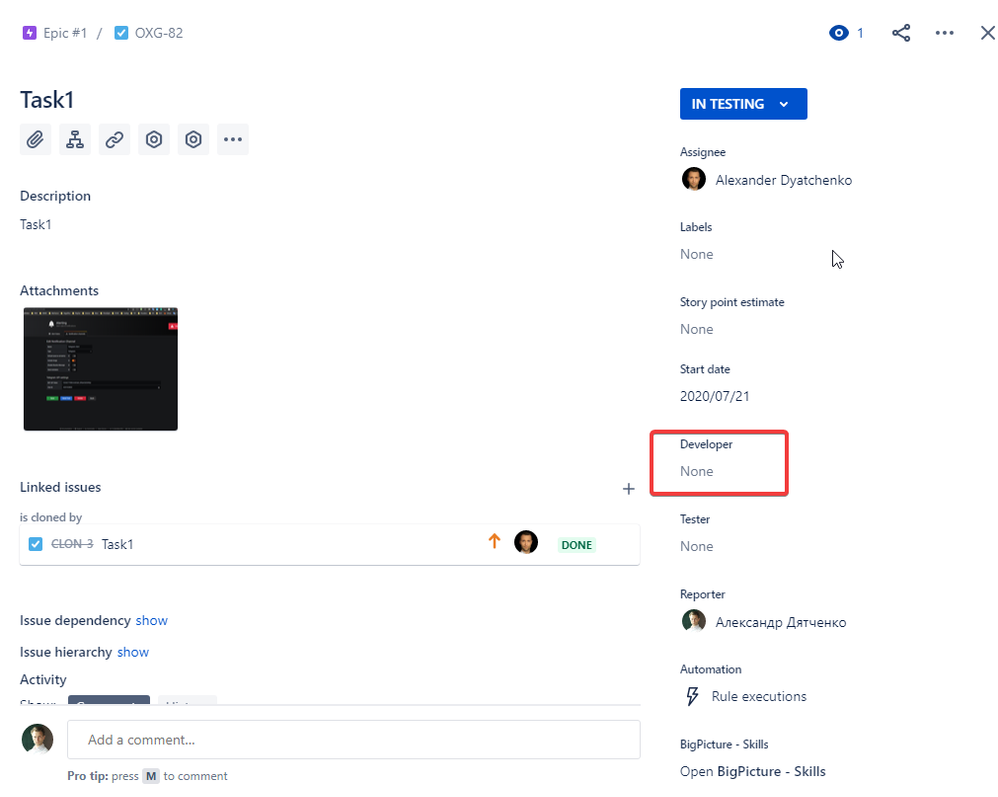
Task: Click the watchers count 1
Action: [860, 33]
